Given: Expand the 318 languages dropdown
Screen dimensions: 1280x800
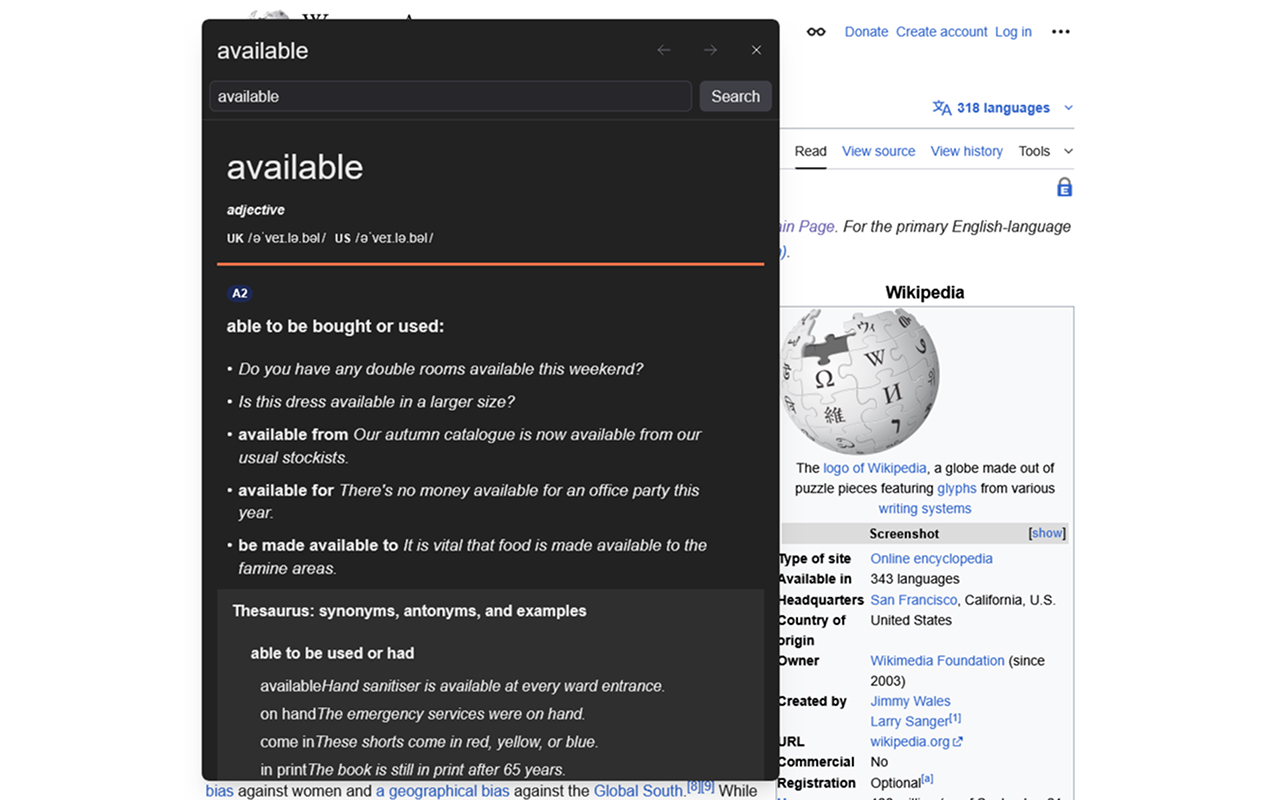Looking at the screenshot, I should [1003, 108].
